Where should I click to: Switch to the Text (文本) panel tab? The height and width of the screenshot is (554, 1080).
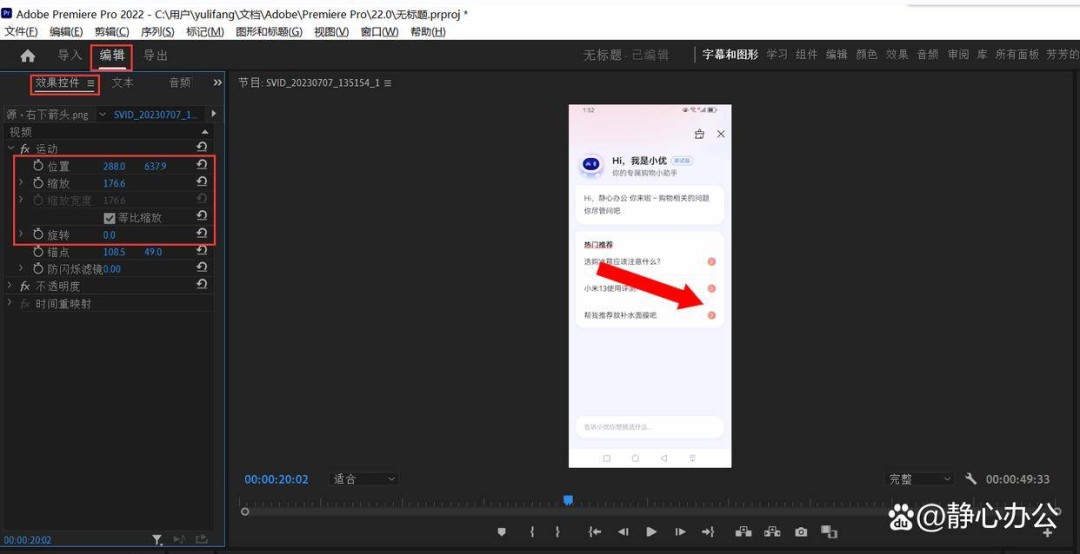point(122,83)
